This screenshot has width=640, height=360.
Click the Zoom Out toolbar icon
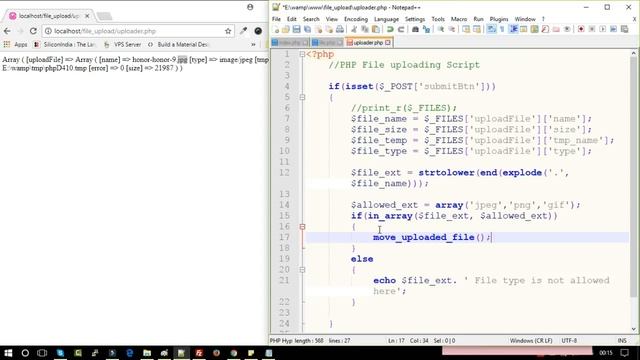coord(451,29)
